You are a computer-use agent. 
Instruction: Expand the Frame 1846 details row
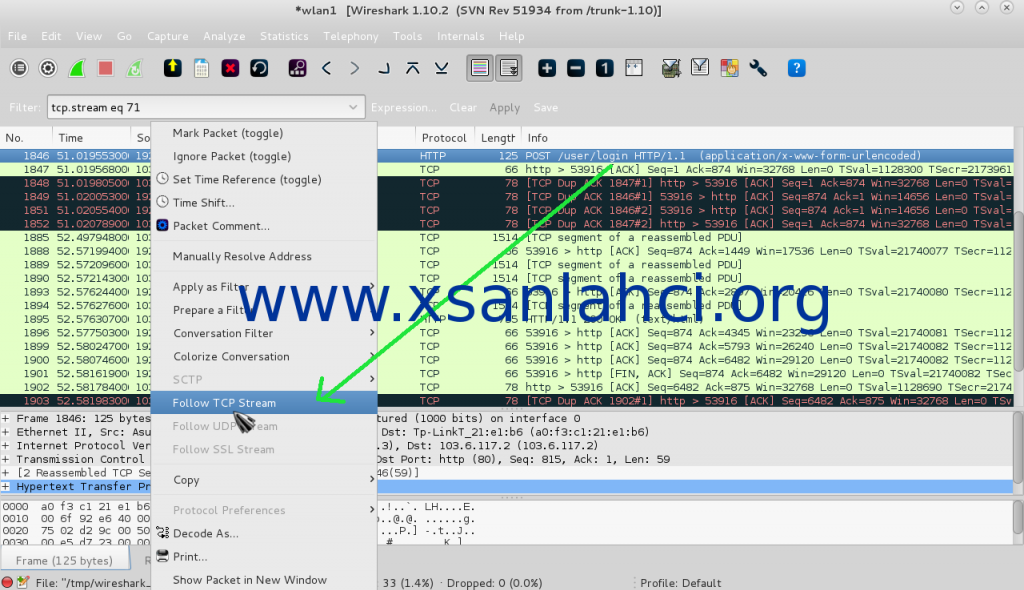[x=5, y=418]
